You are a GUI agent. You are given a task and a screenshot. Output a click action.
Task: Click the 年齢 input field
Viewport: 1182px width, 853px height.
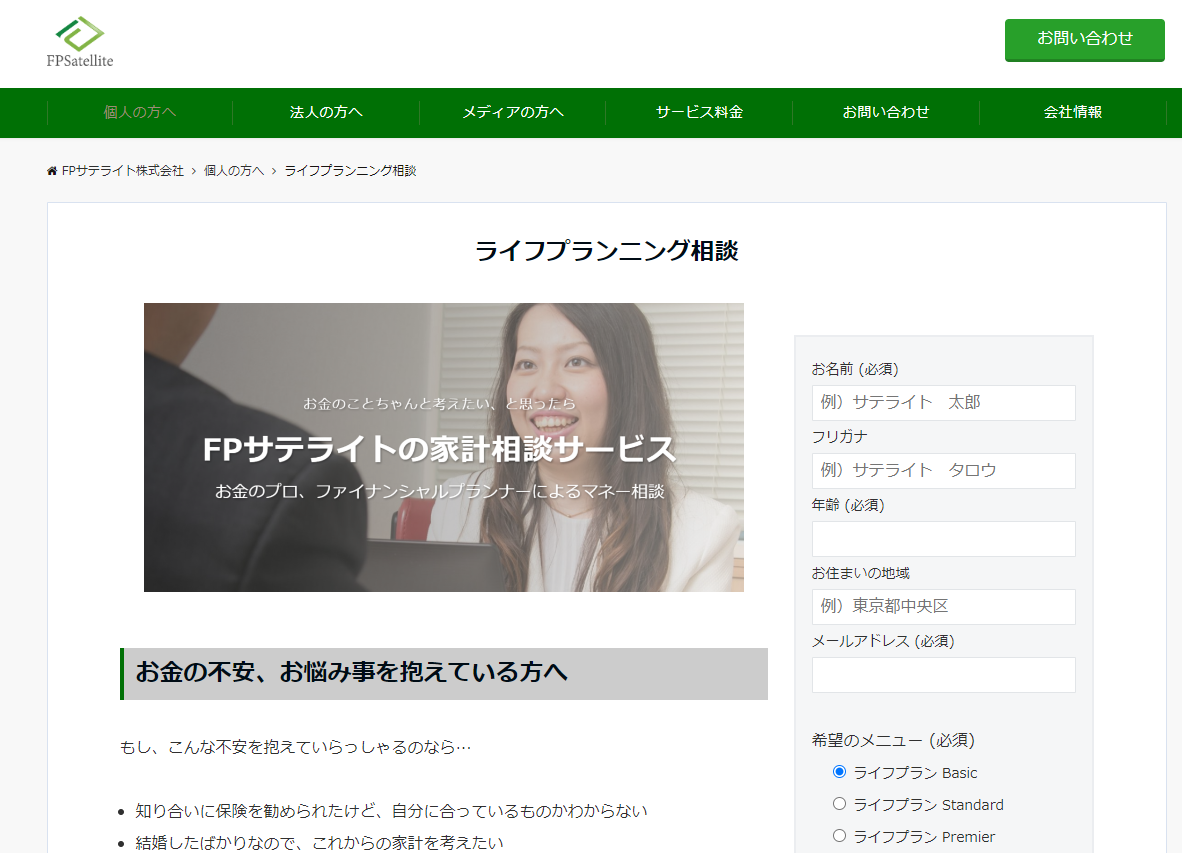point(943,539)
